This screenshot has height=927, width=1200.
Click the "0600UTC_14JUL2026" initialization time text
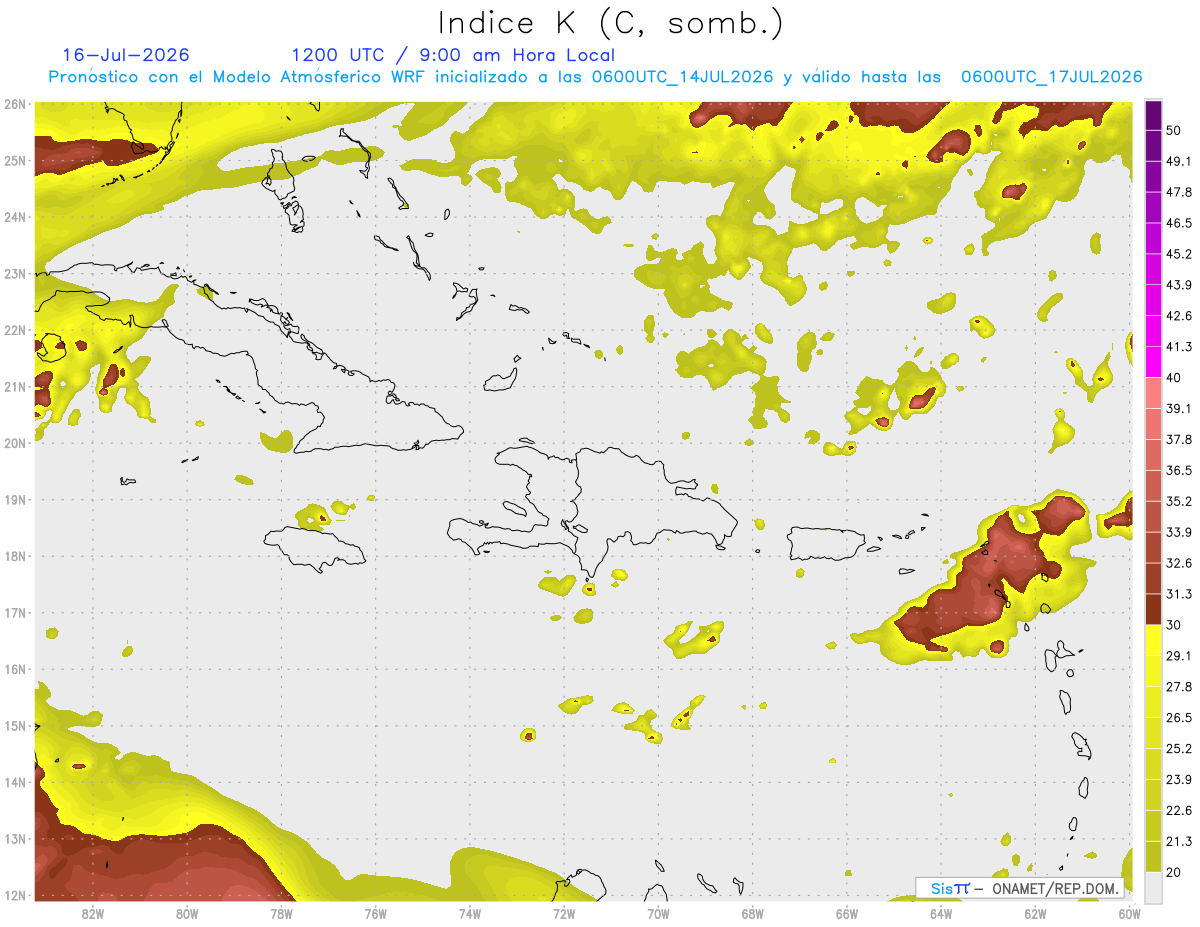click(682, 77)
